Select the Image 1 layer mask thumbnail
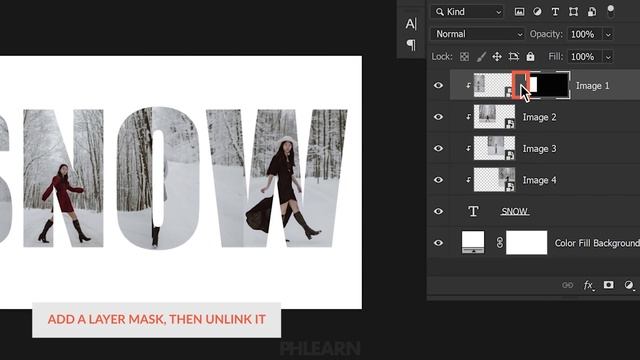Screen dimensions: 640x360 click(x=549, y=85)
